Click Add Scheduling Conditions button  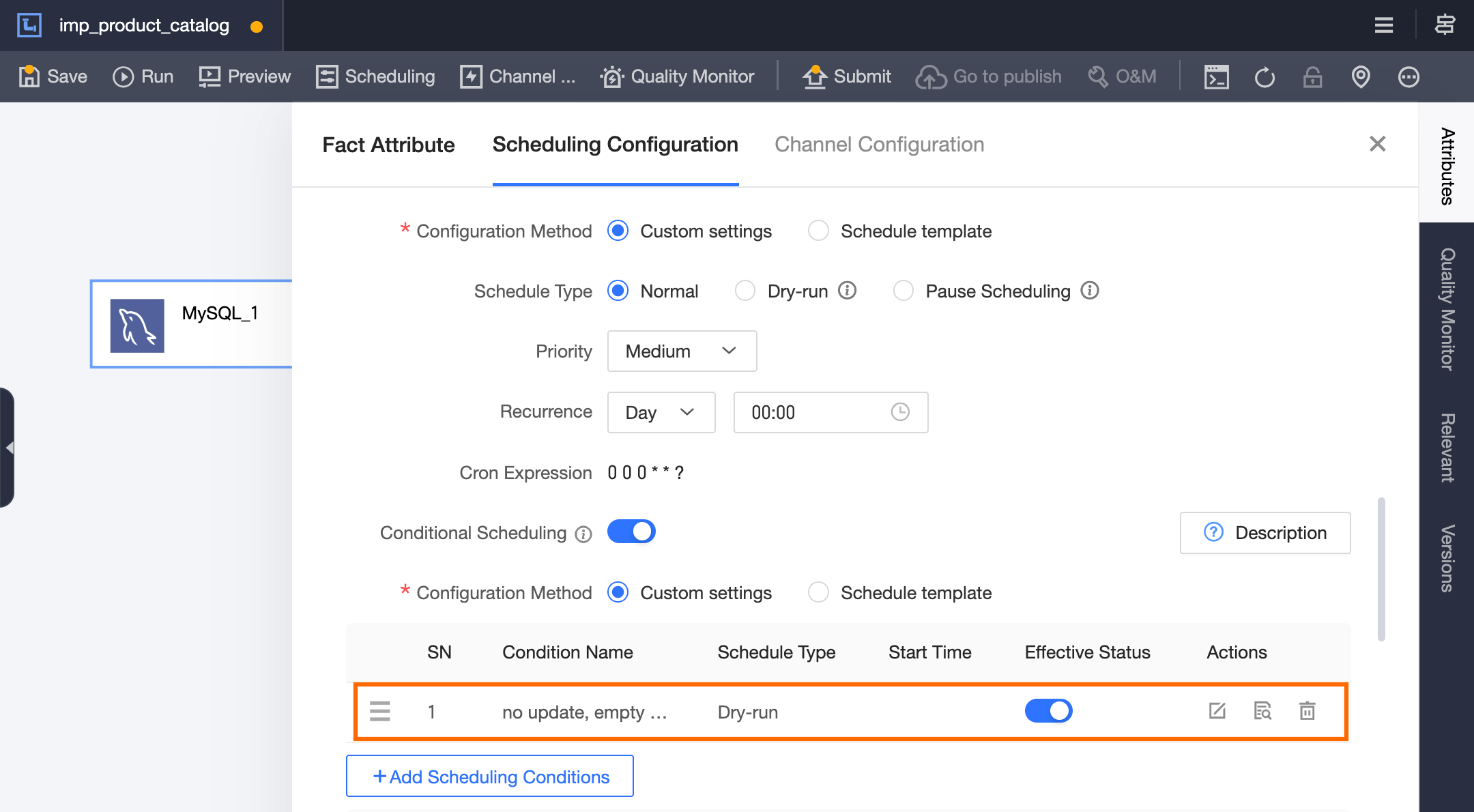click(490, 777)
